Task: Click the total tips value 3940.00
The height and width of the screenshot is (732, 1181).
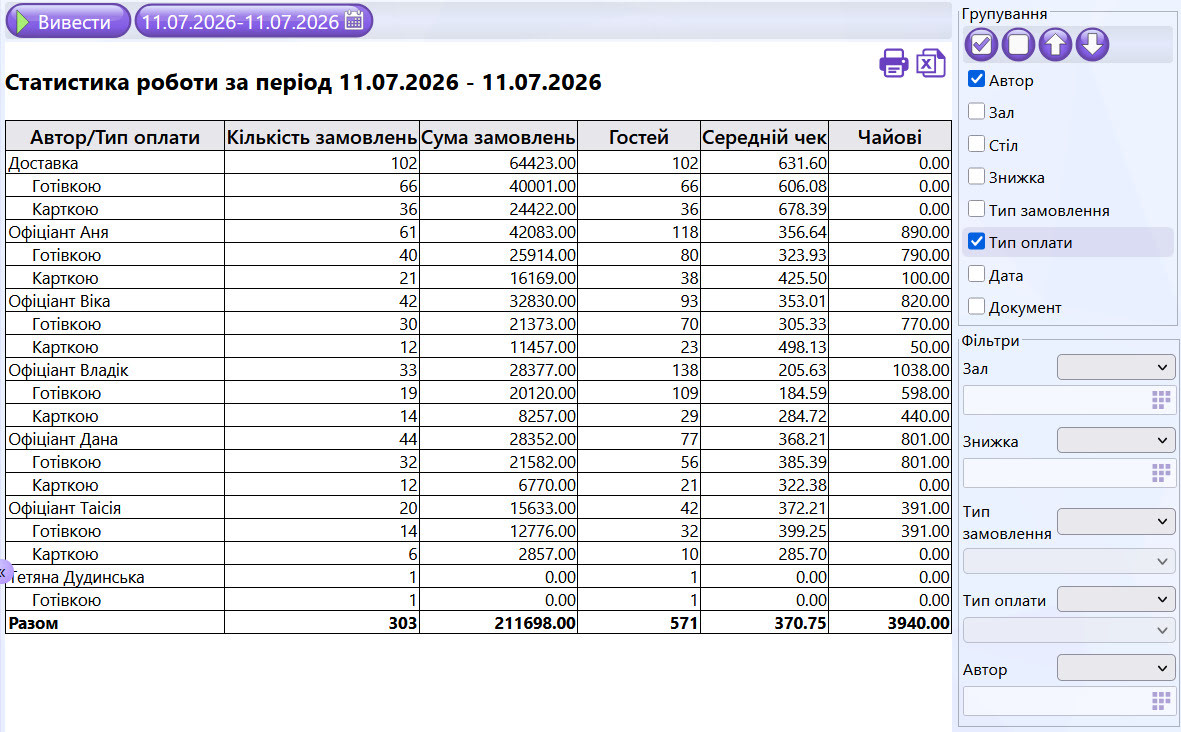Action: 918,623
